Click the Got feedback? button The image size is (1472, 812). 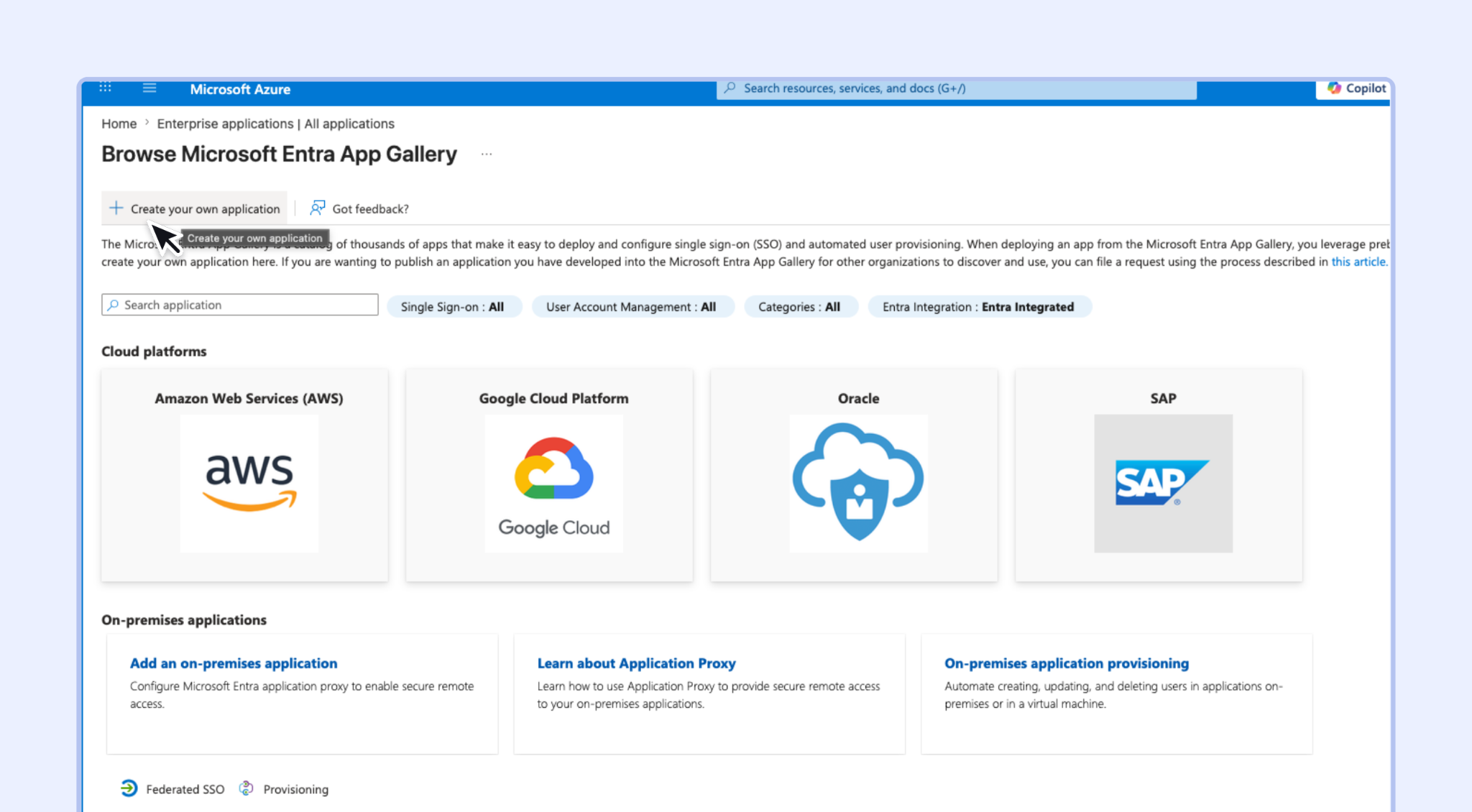(359, 208)
